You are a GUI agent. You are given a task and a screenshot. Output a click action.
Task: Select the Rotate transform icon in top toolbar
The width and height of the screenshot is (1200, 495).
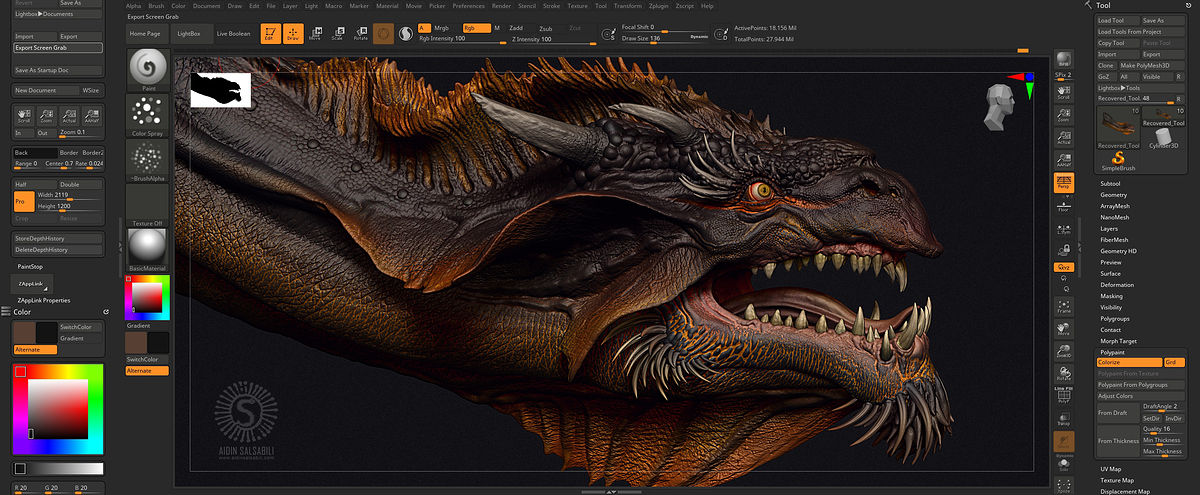(359, 33)
